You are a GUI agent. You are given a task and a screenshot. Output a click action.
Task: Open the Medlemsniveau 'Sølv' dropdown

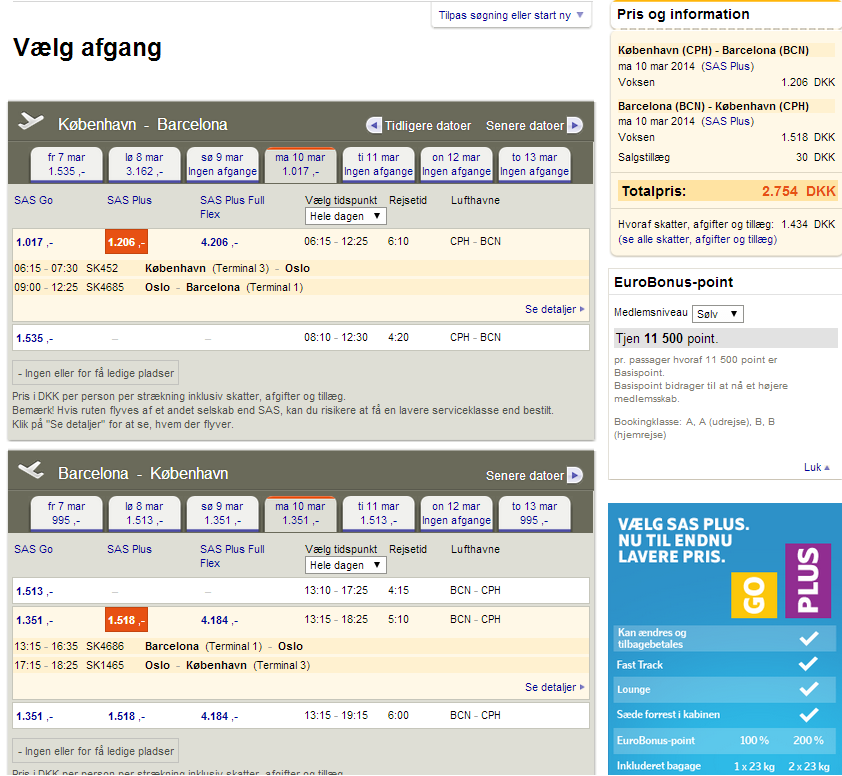pos(717,314)
